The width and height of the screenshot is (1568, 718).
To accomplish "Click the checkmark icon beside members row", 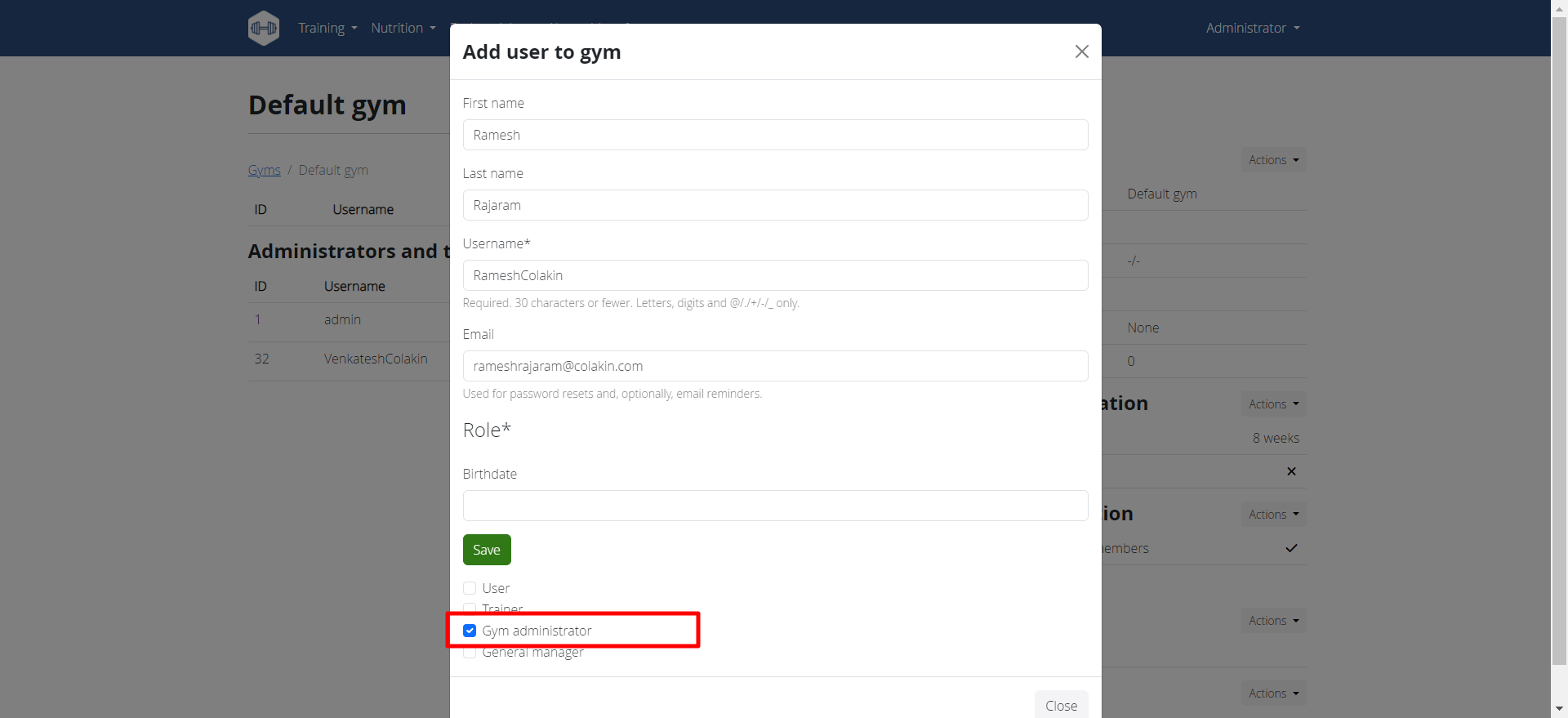I will [x=1290, y=548].
